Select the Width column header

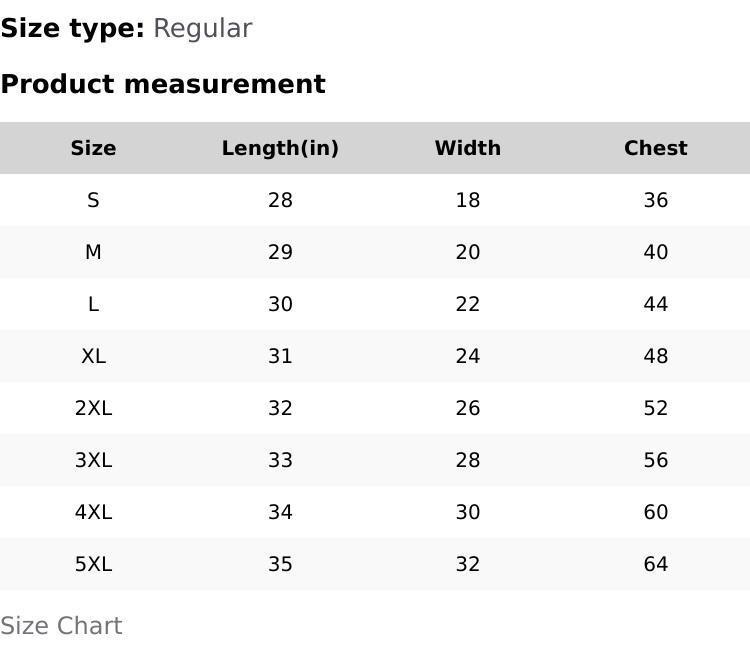click(467, 148)
